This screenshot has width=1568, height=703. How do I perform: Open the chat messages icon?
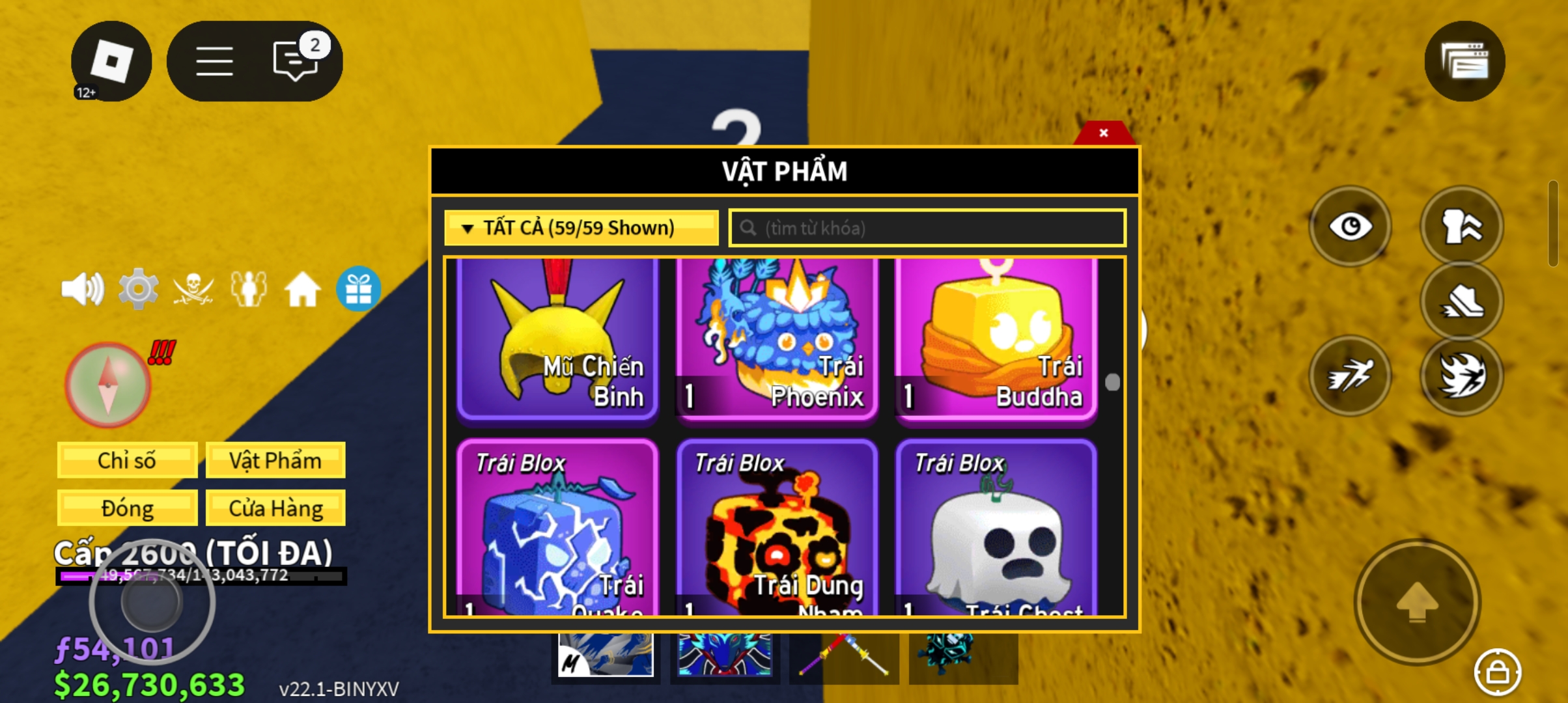click(296, 61)
